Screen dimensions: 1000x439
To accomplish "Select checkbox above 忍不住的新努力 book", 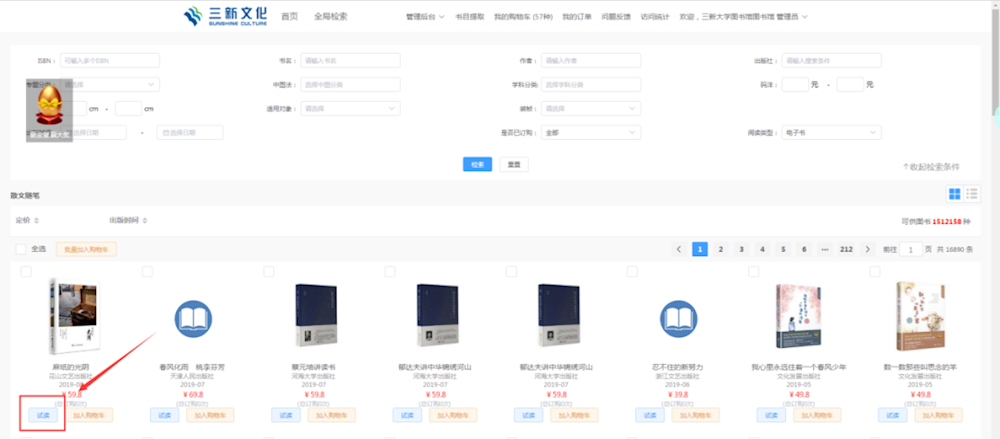I will pyautogui.click(x=631, y=272).
